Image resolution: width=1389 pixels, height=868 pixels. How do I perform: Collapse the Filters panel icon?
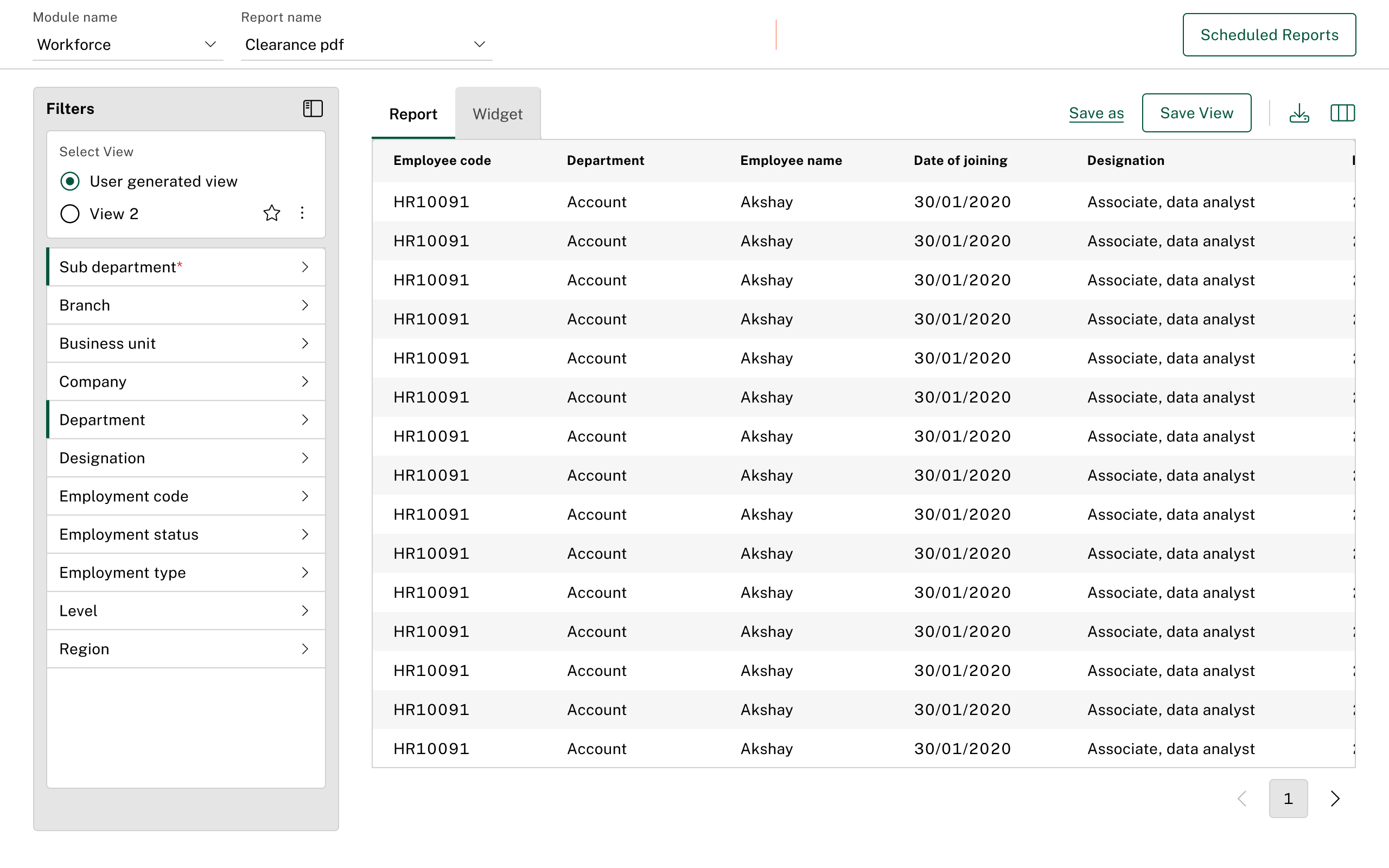click(313, 108)
